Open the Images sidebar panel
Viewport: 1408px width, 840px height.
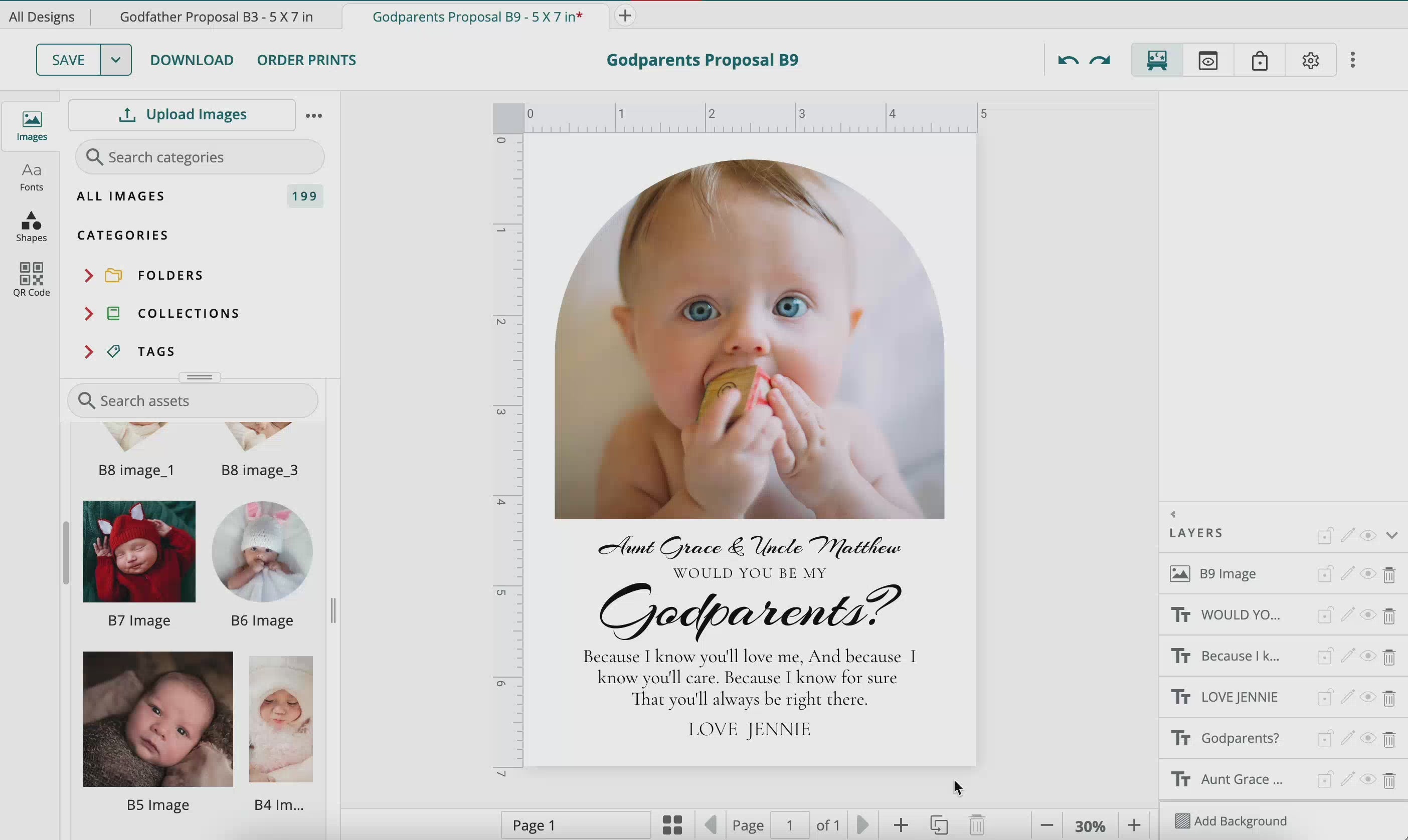pyautogui.click(x=32, y=126)
